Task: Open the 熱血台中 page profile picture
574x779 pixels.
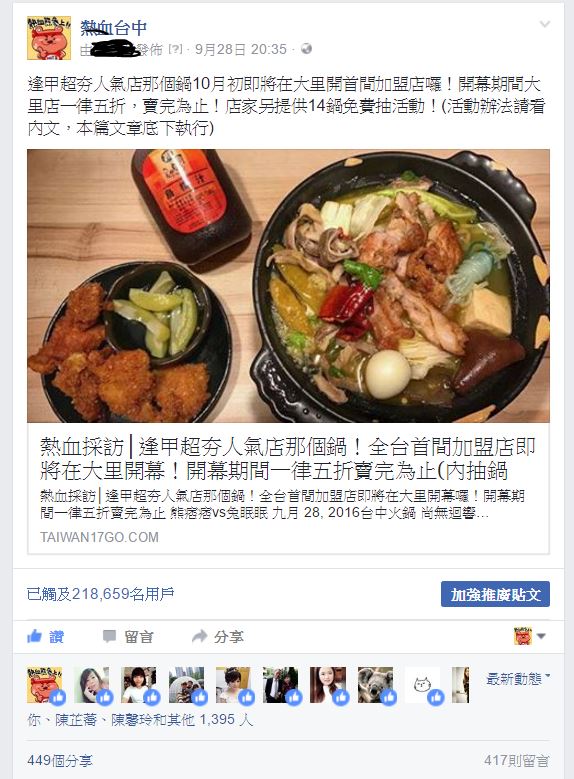Action: 49,38
